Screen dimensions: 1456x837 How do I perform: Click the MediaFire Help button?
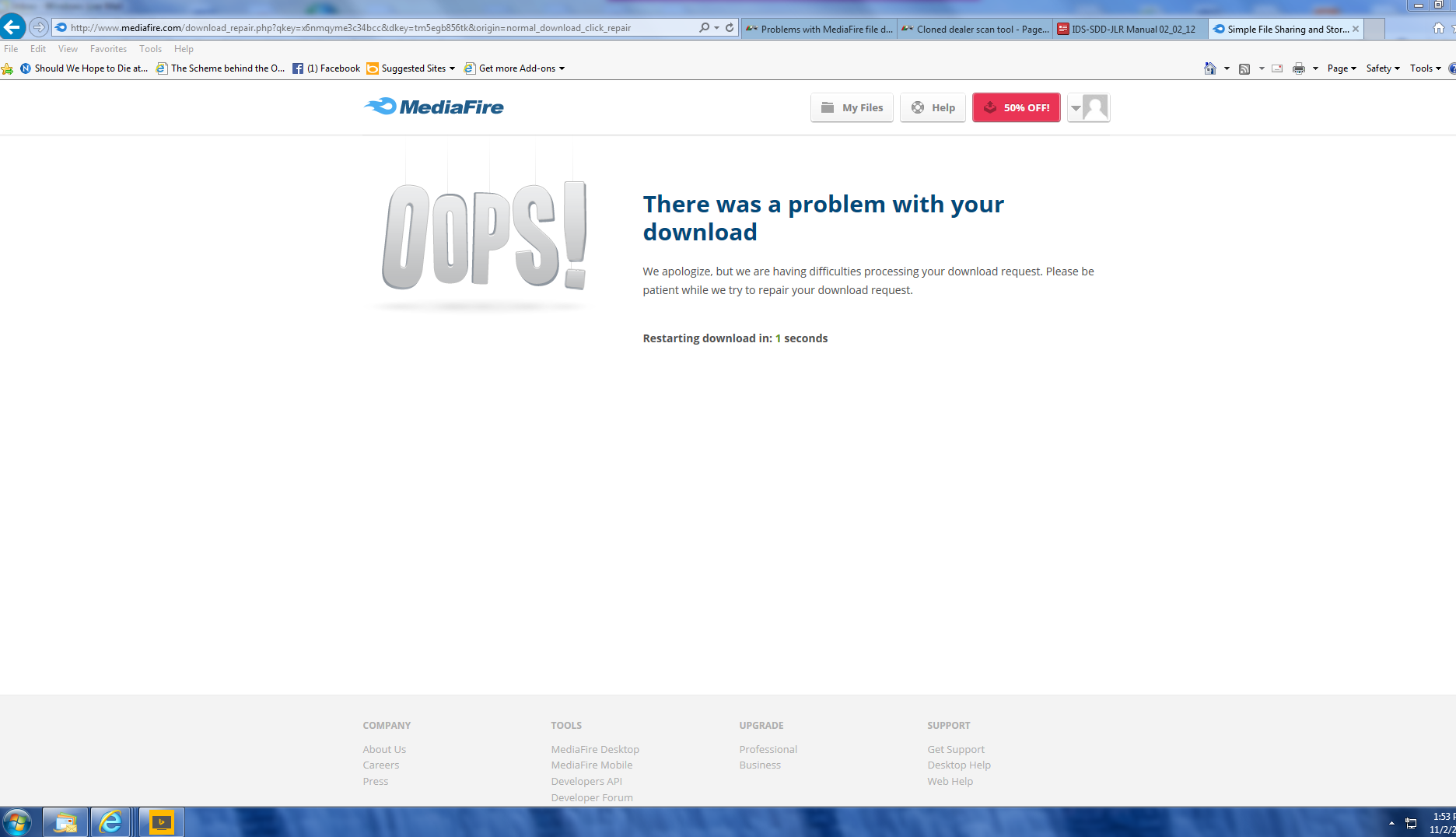point(933,107)
